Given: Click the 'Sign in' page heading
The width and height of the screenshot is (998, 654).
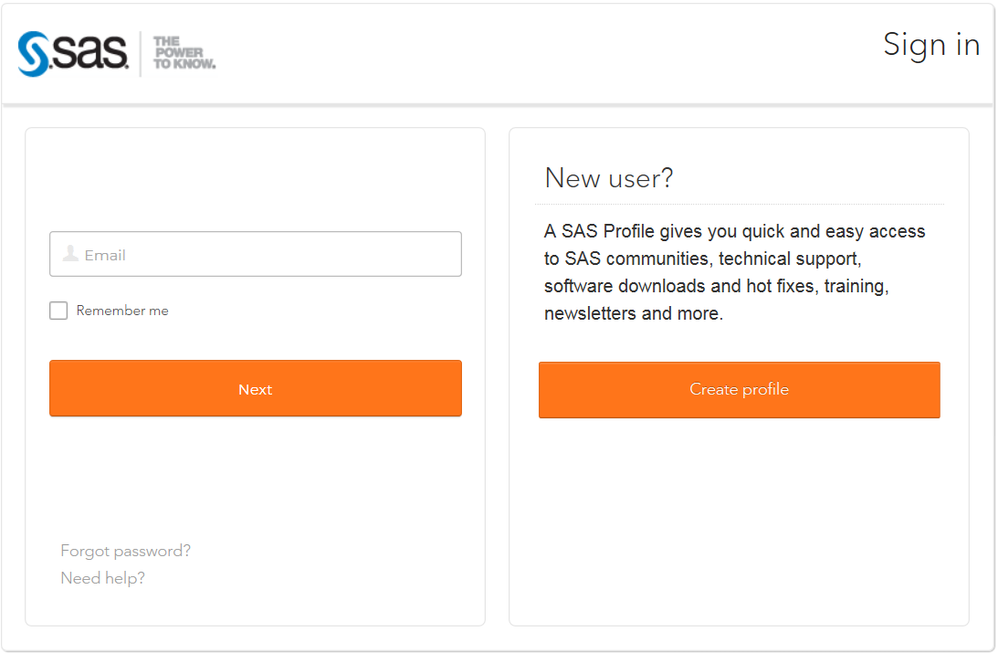Looking at the screenshot, I should point(930,45).
